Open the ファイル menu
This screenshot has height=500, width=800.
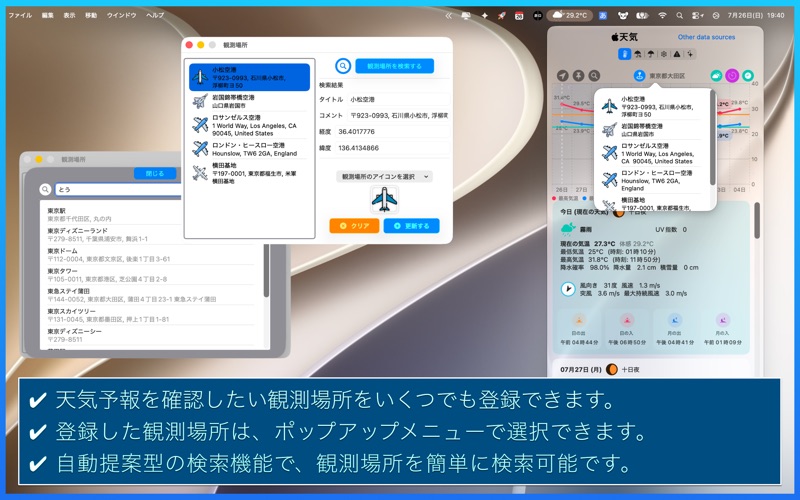(20, 15)
